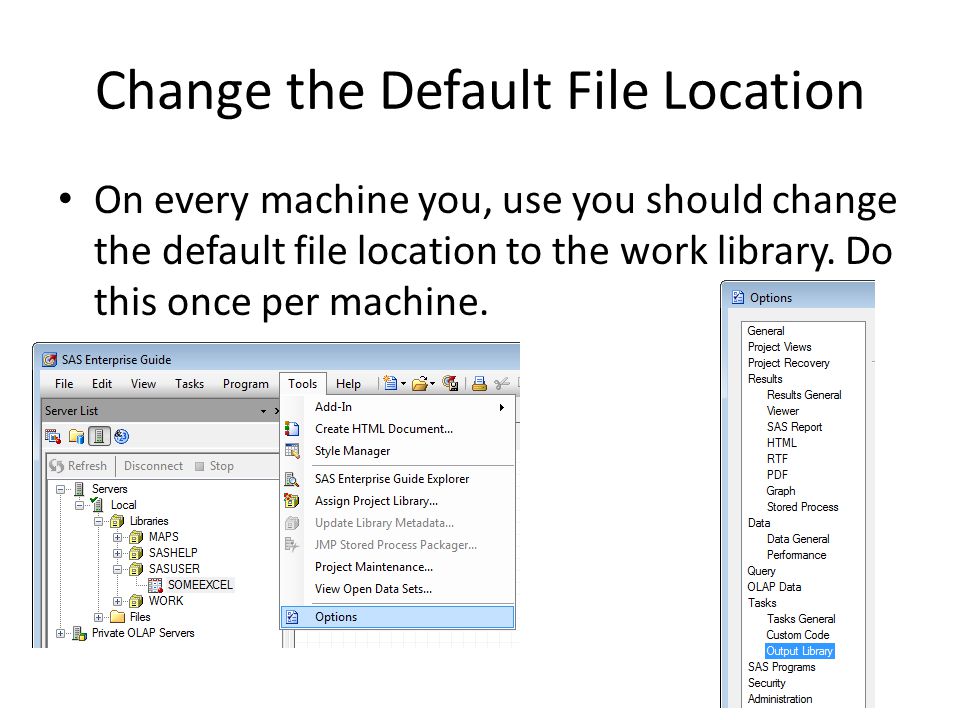Click the Private OLAP Servers icon
This screenshot has height=720, width=960.
(80, 633)
